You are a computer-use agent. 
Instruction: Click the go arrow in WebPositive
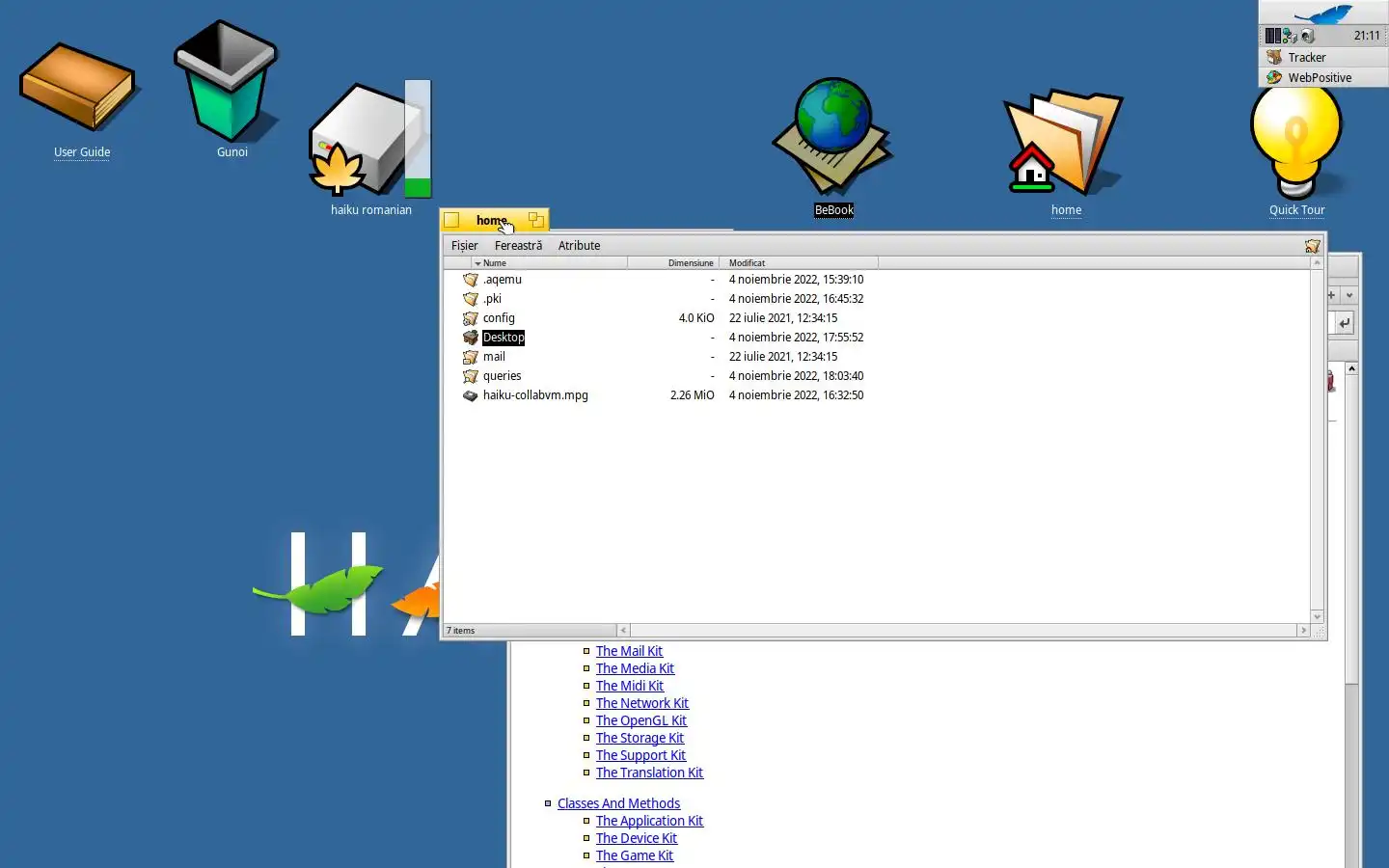(1345, 322)
